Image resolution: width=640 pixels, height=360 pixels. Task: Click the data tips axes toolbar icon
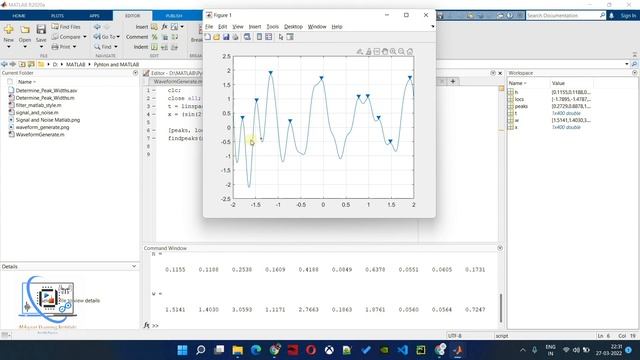coord(376,51)
